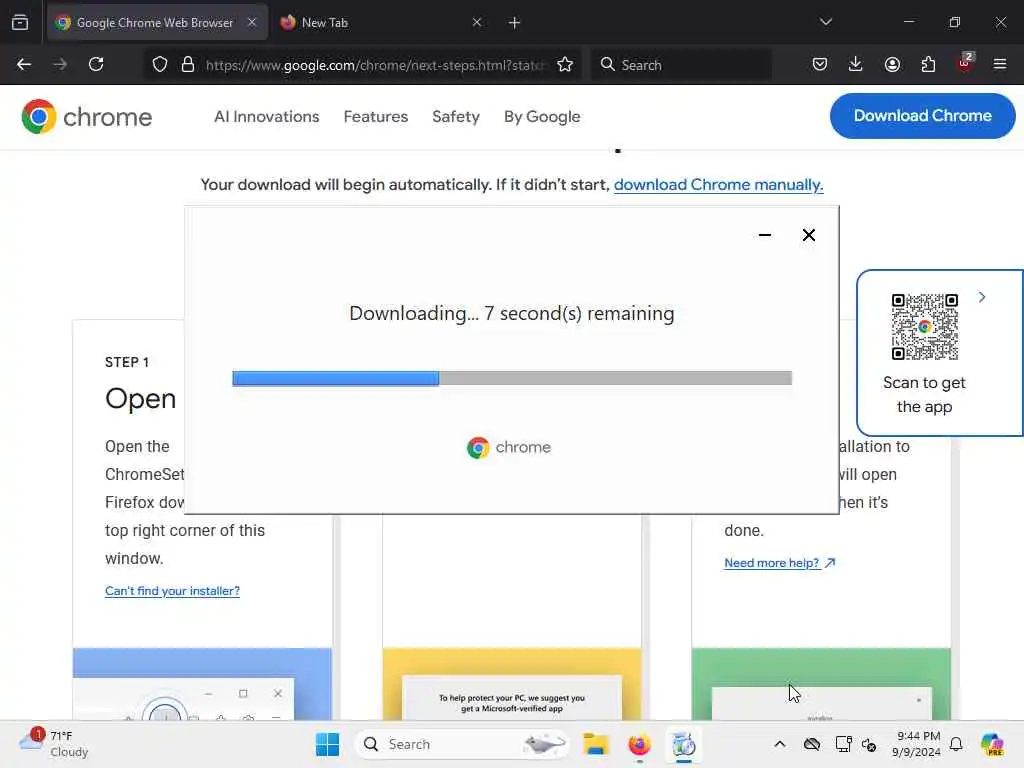The width and height of the screenshot is (1024, 768).
Task: Click the yellow Microsoft-verified app illustration
Action: tap(512, 684)
